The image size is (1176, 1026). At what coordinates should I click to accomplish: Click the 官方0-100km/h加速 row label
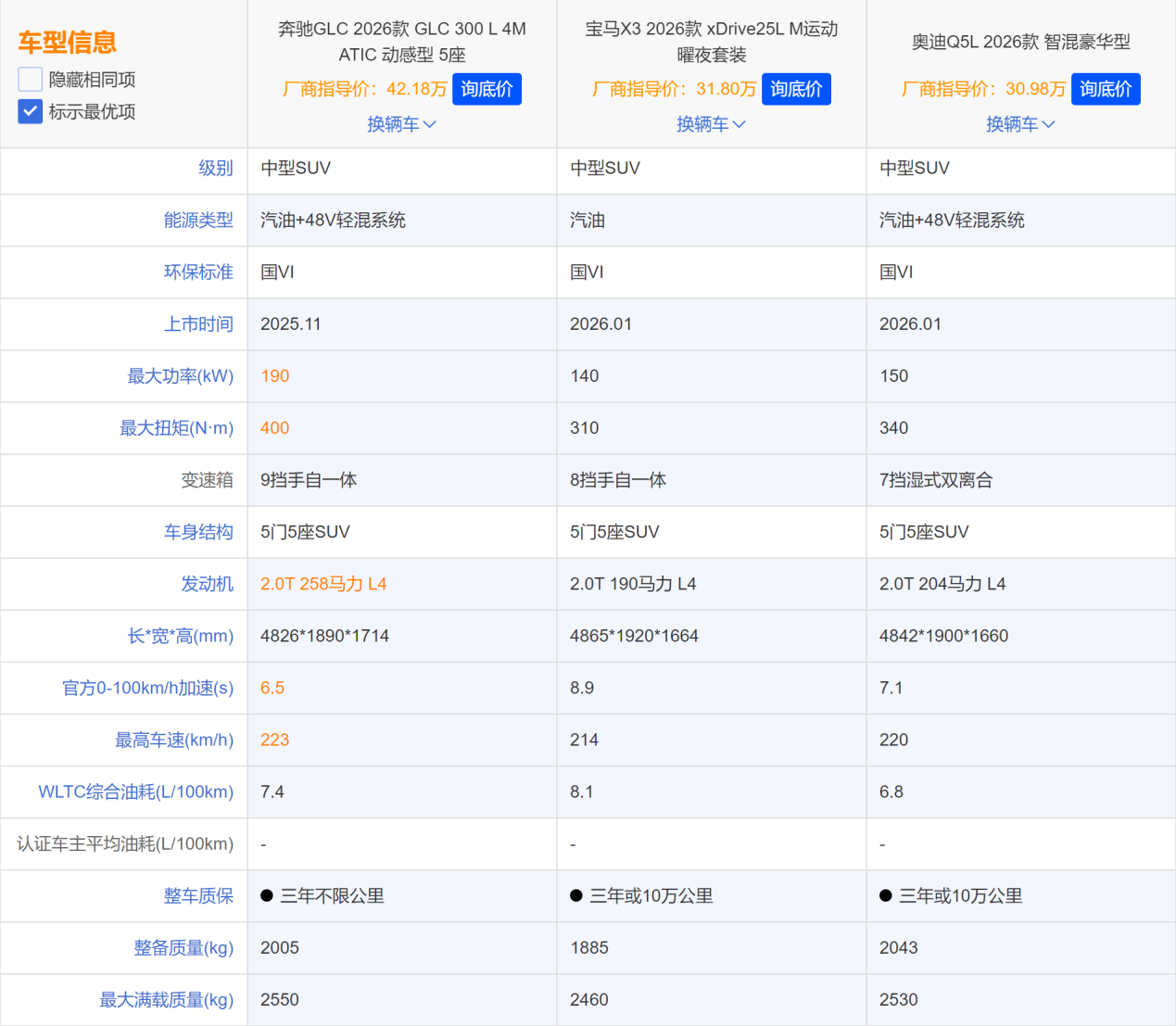tap(147, 689)
